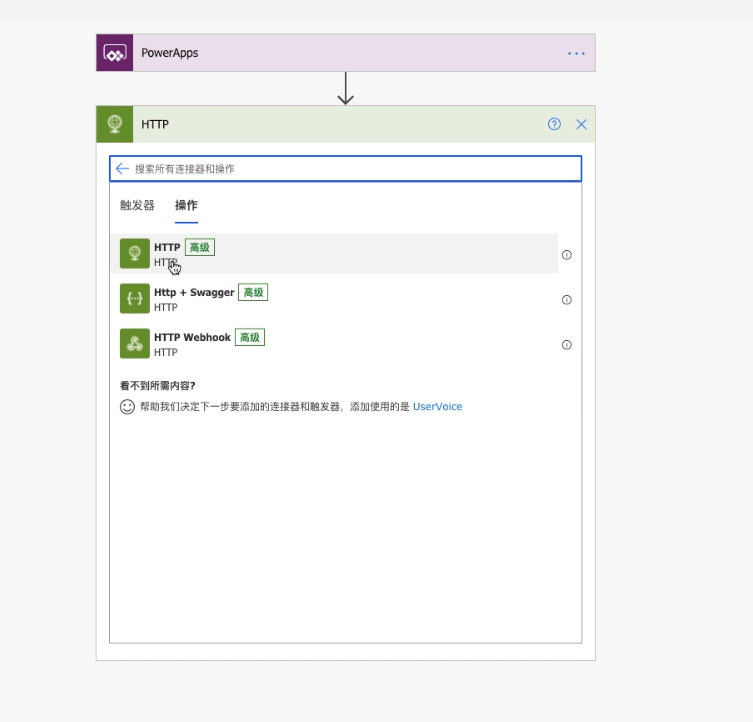The image size is (753, 722).
Task: Show info for the HTTP action
Action: pyautogui.click(x=567, y=255)
